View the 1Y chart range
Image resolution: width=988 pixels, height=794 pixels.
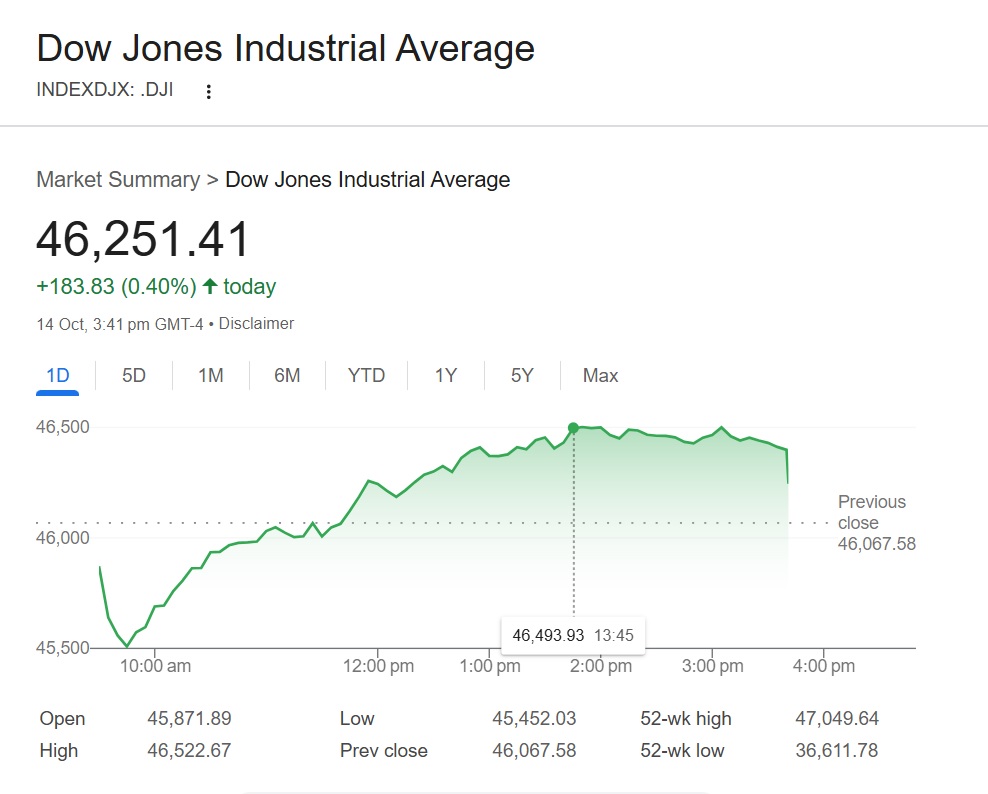click(445, 375)
